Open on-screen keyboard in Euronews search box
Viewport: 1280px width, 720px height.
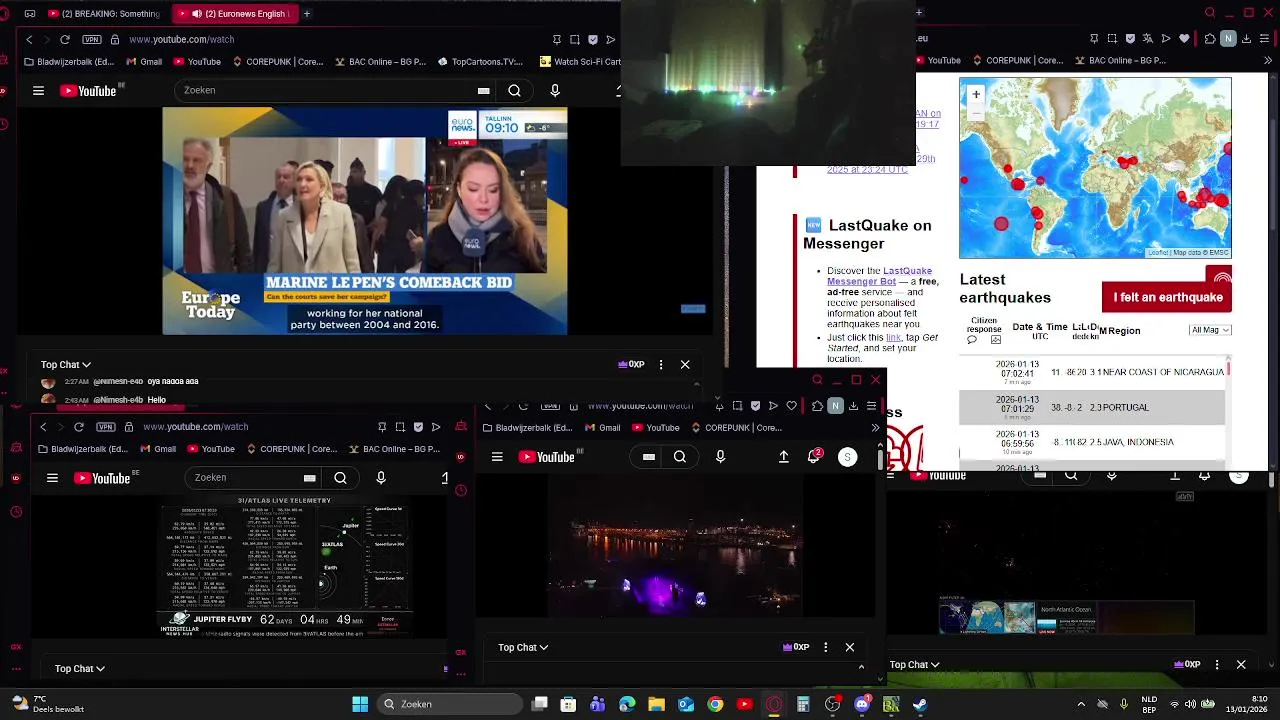pyautogui.click(x=484, y=91)
